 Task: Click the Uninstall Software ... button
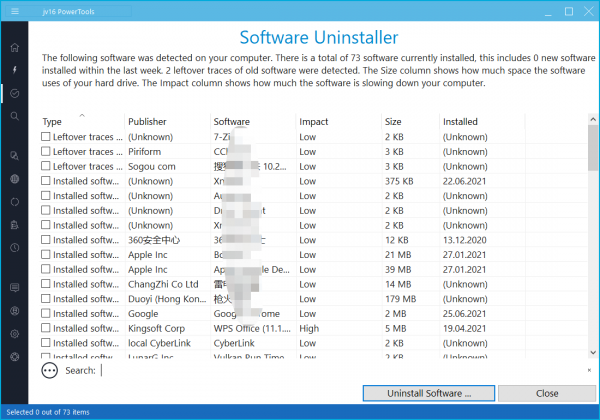tap(429, 393)
